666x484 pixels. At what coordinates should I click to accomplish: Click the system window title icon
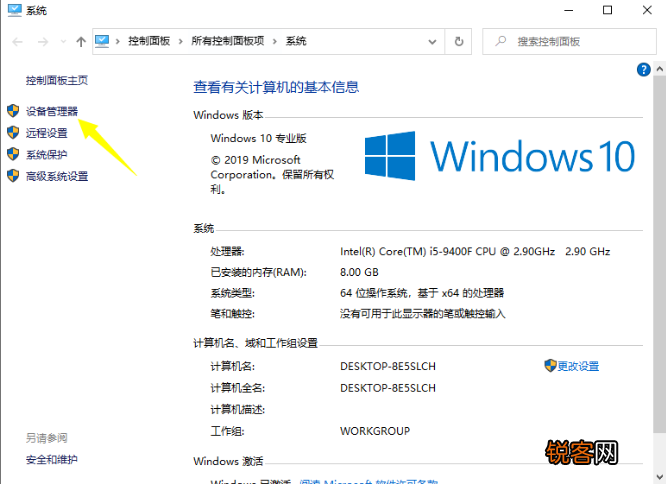pyautogui.click(x=14, y=10)
